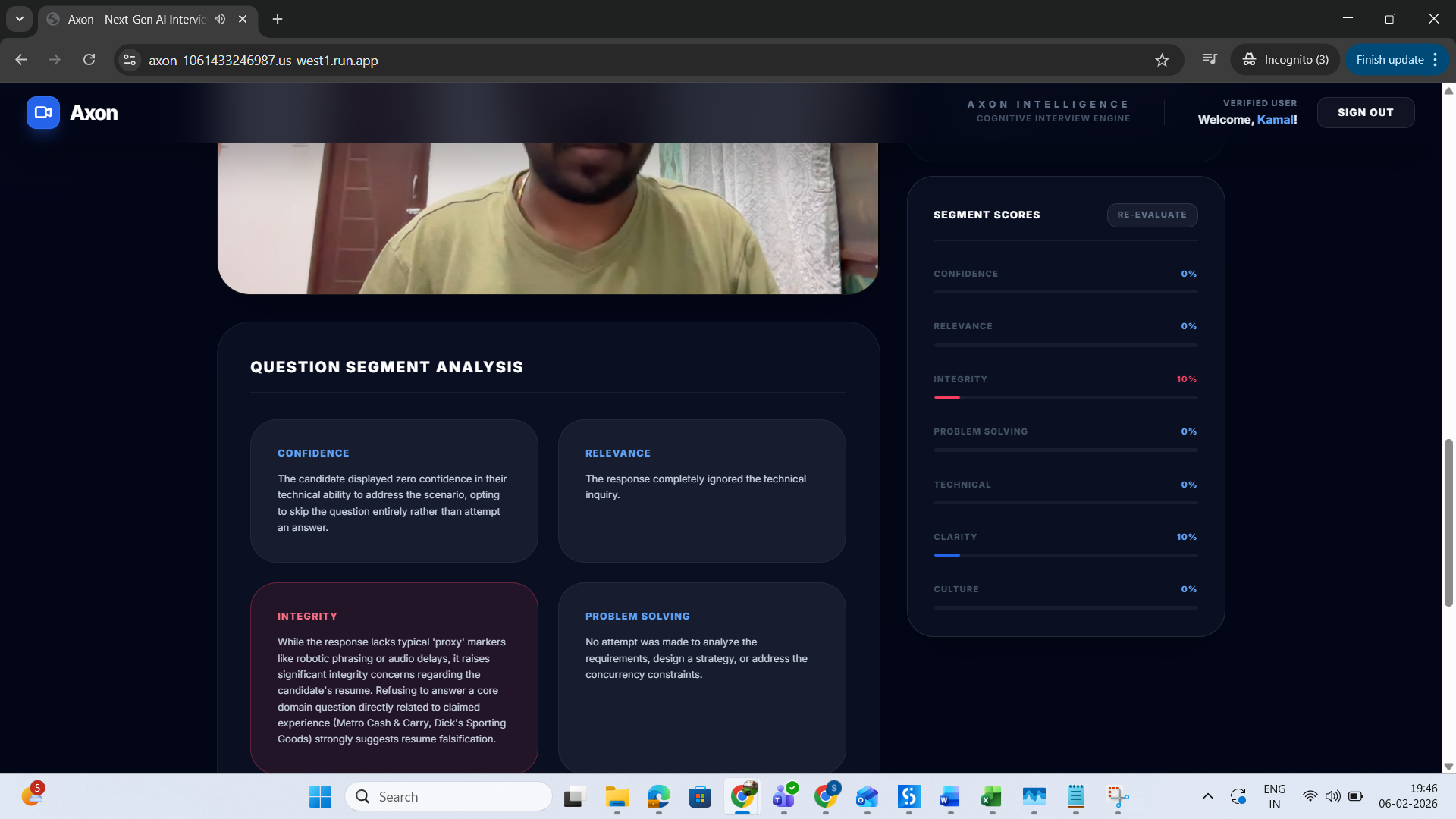
Task: Click the Windows taskbar Search box
Action: 447,796
